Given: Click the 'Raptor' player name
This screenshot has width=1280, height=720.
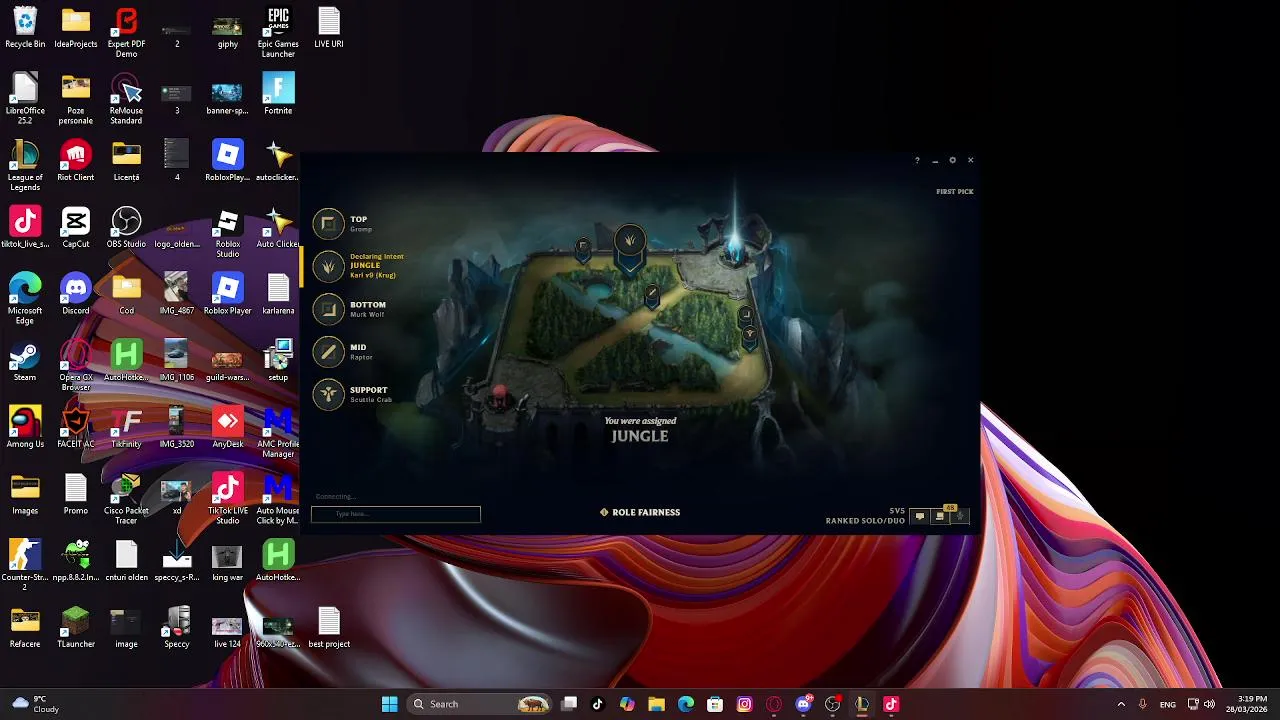Looking at the screenshot, I should 361,357.
